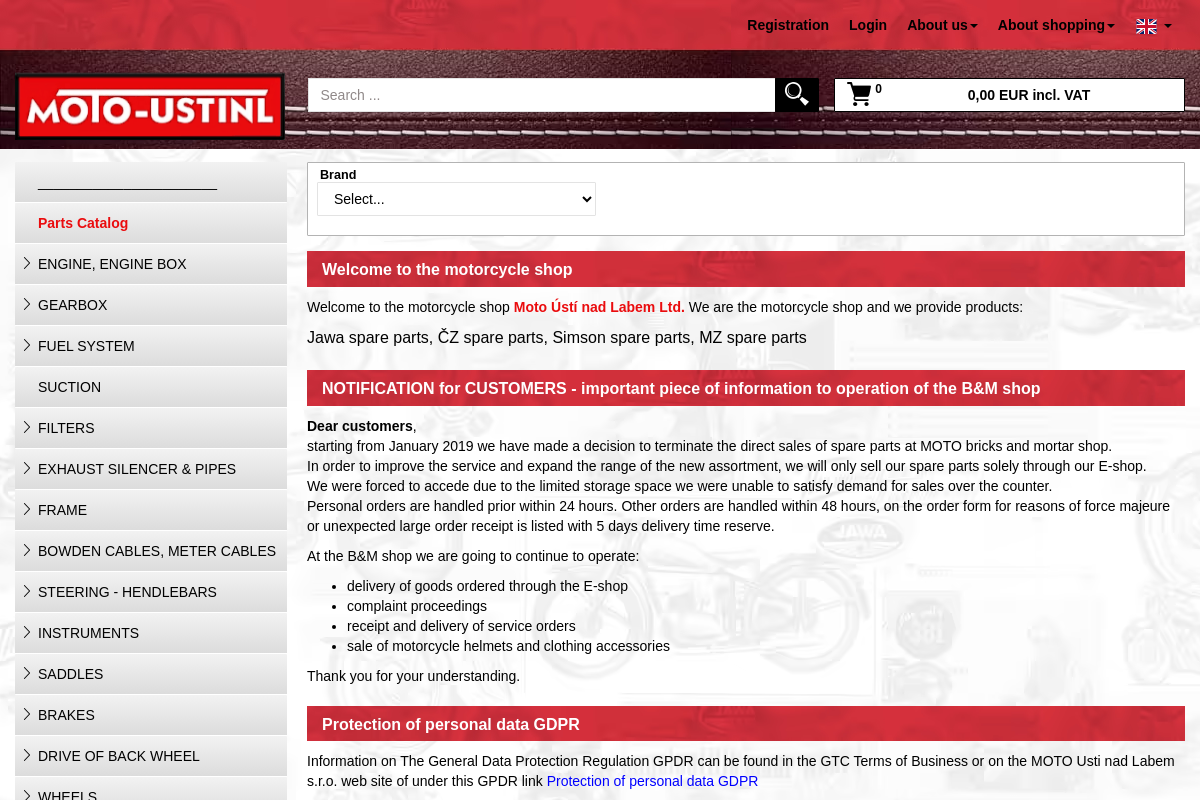Click the cart total 0,00 EUR incl. VAT
The width and height of the screenshot is (1200, 800).
click(x=1028, y=95)
